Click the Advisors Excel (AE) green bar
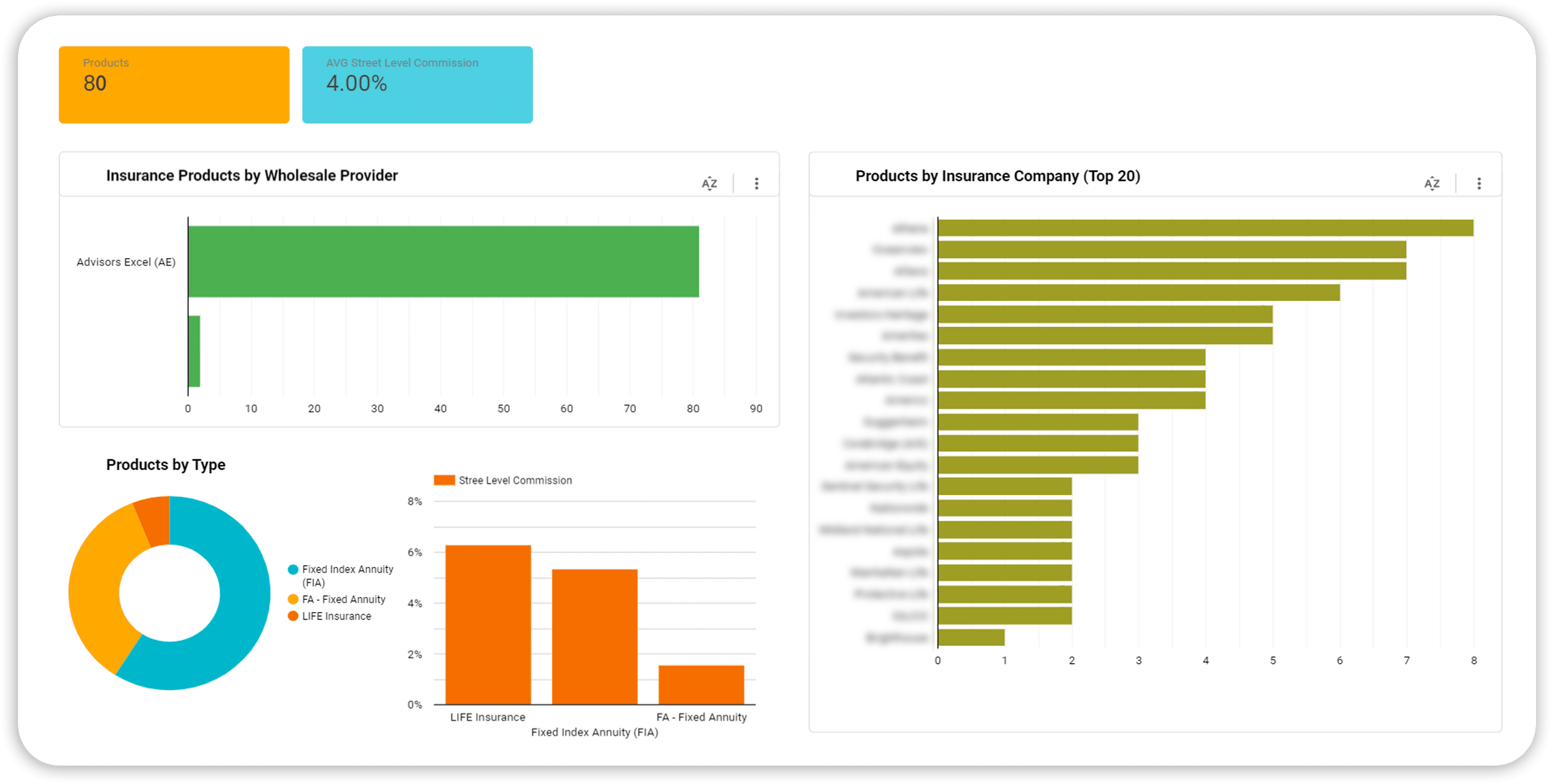The height and width of the screenshot is (784, 1552). pos(443,261)
